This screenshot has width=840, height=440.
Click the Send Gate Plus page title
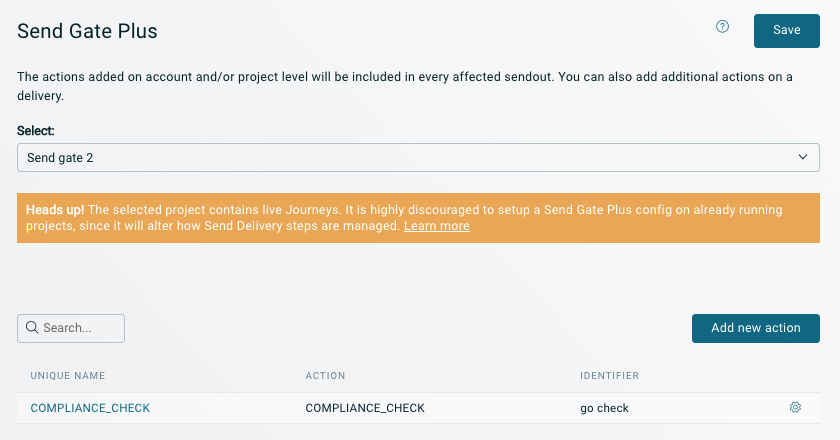(87, 31)
